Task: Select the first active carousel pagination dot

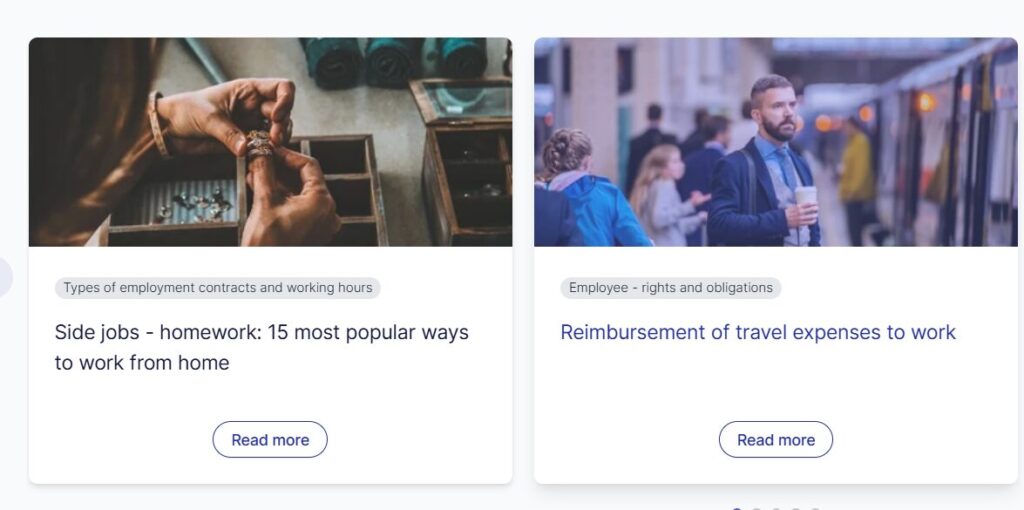Action: click(x=737, y=509)
